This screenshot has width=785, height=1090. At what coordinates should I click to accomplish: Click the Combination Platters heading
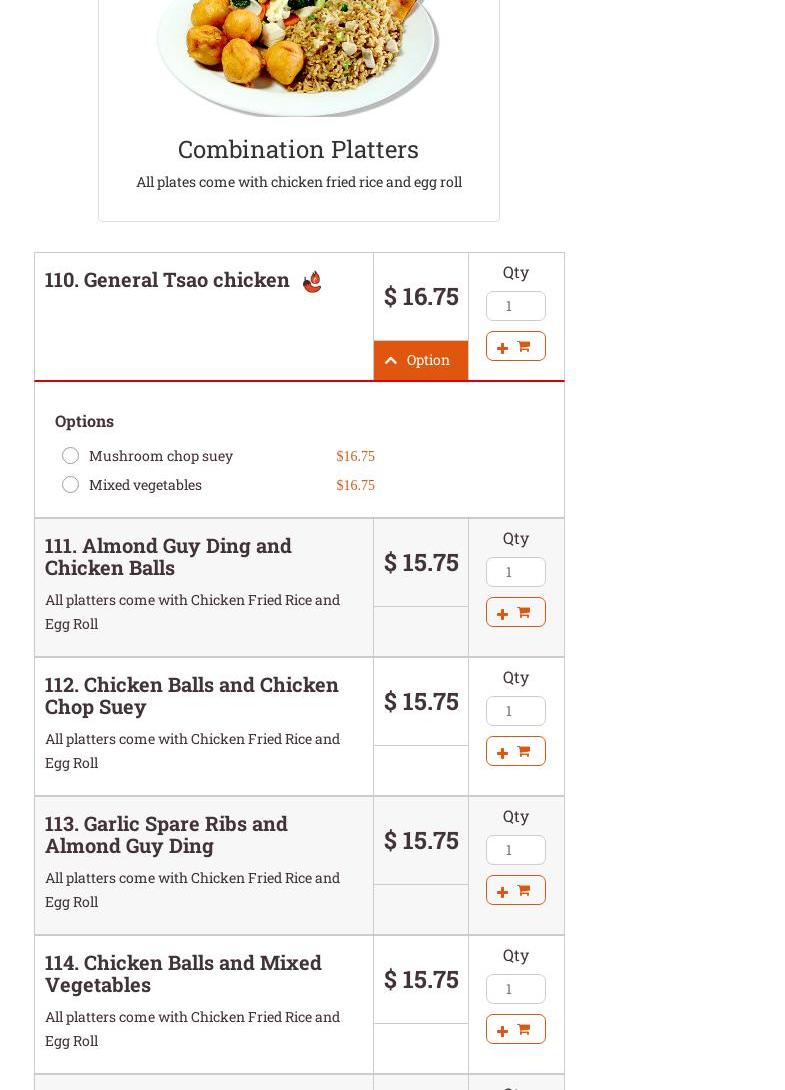[298, 149]
